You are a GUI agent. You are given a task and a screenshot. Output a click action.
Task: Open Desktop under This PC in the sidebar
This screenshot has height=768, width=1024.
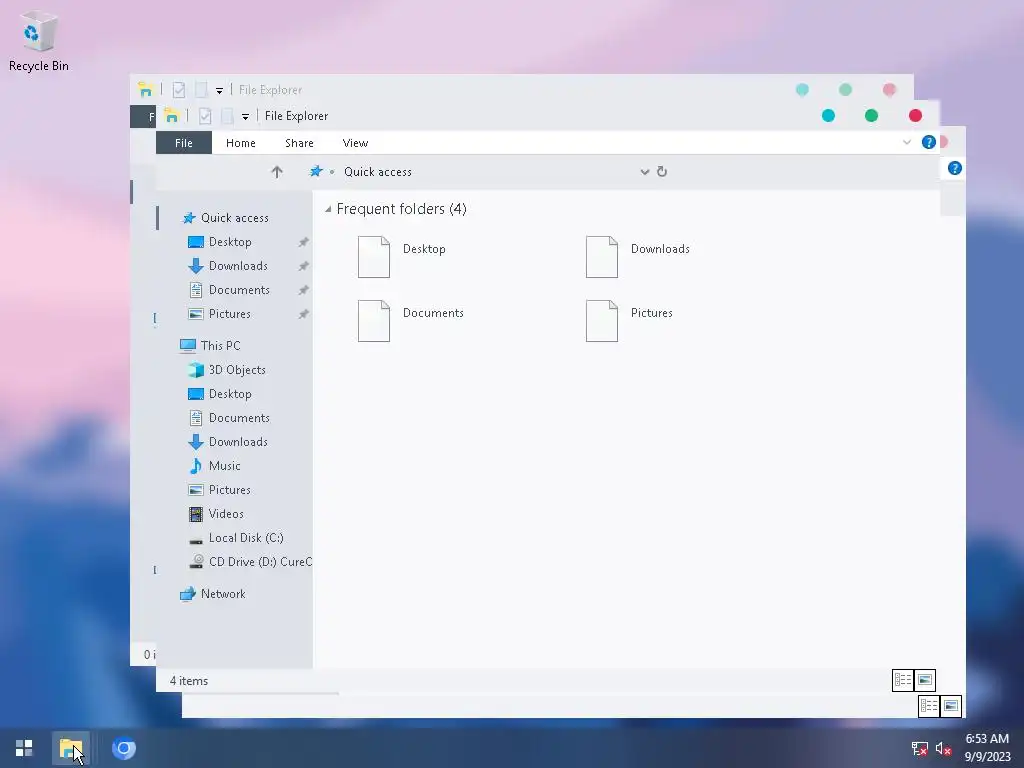(230, 394)
